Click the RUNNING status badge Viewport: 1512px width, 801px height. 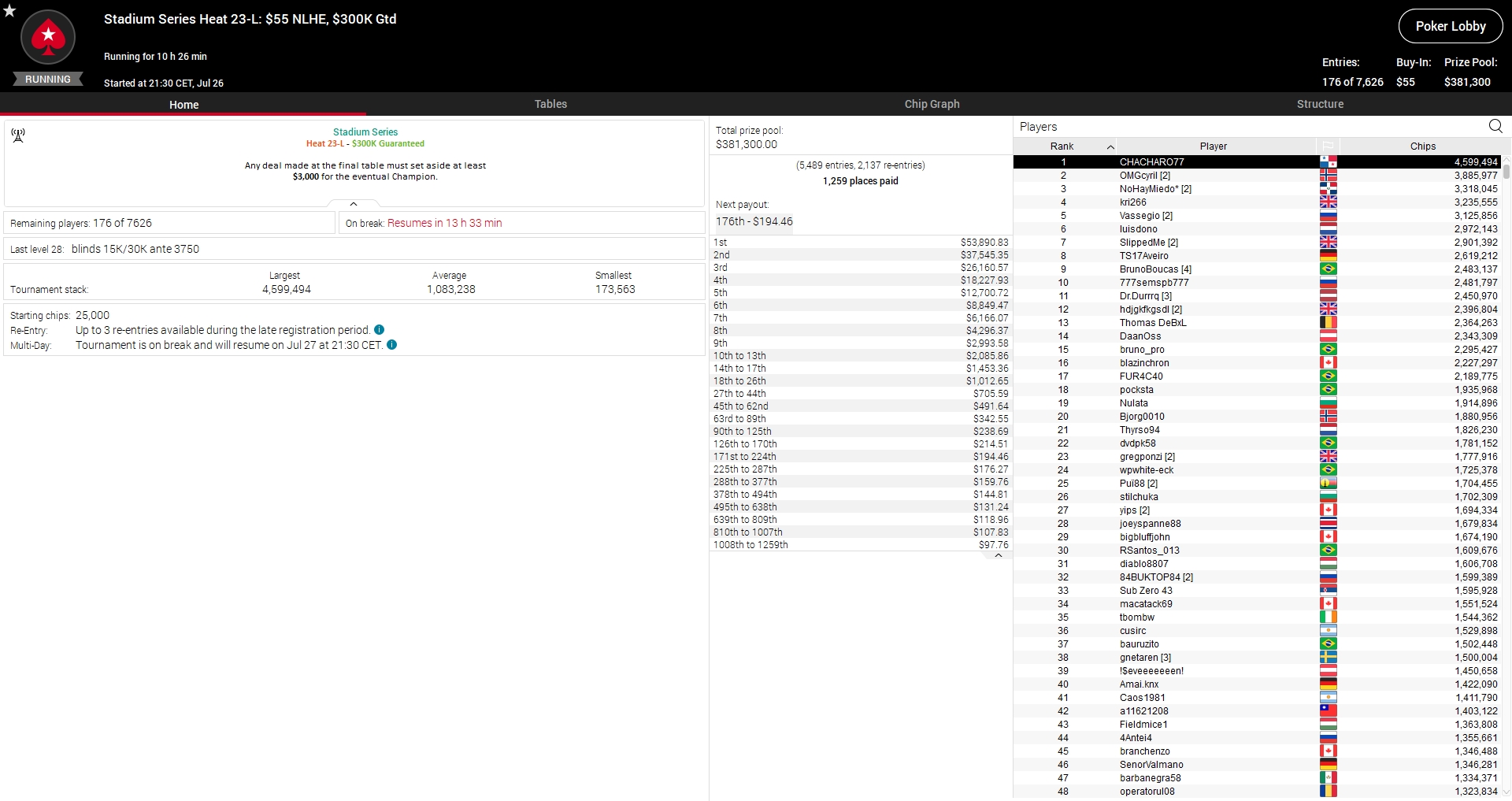click(x=48, y=80)
